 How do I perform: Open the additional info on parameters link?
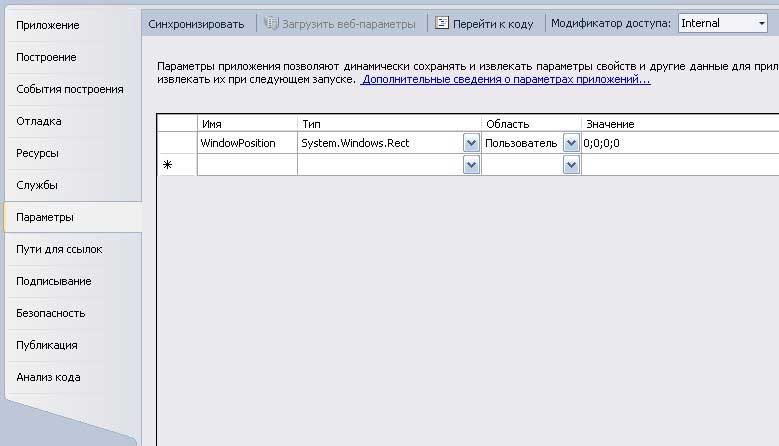point(505,79)
